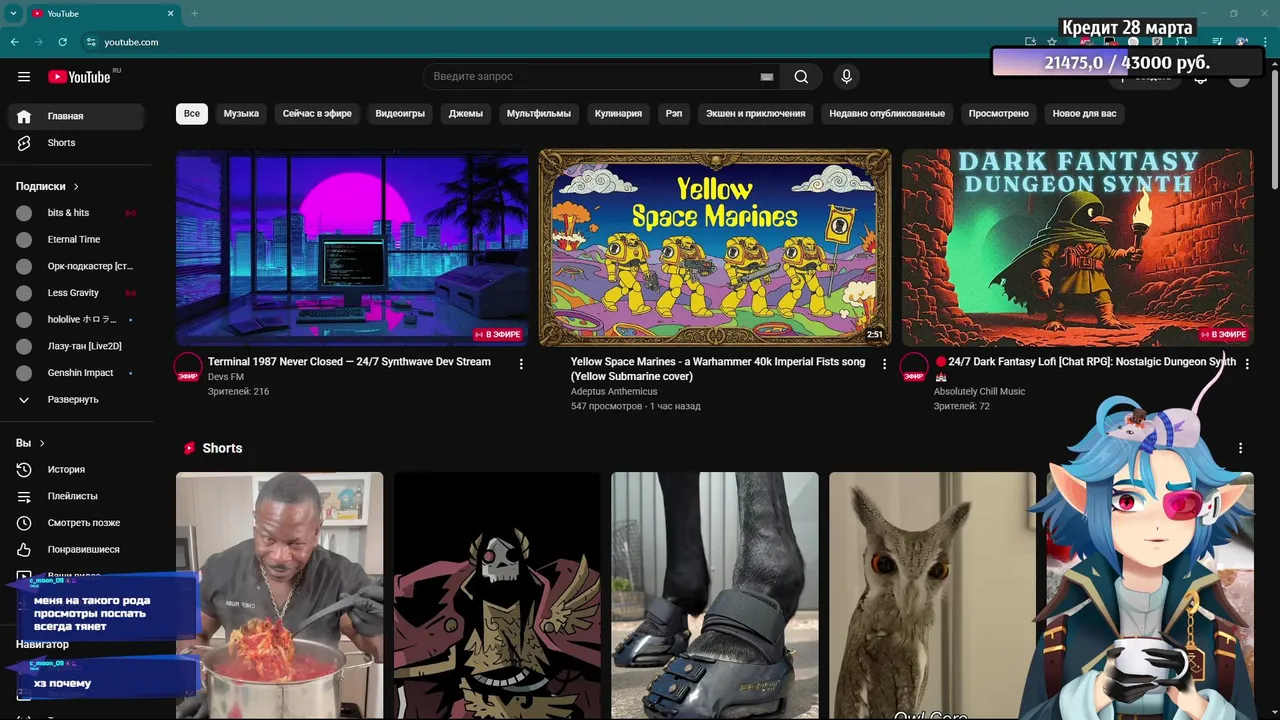Bookmark page with star icon
This screenshot has width=1280, height=720.
pyautogui.click(x=1052, y=42)
